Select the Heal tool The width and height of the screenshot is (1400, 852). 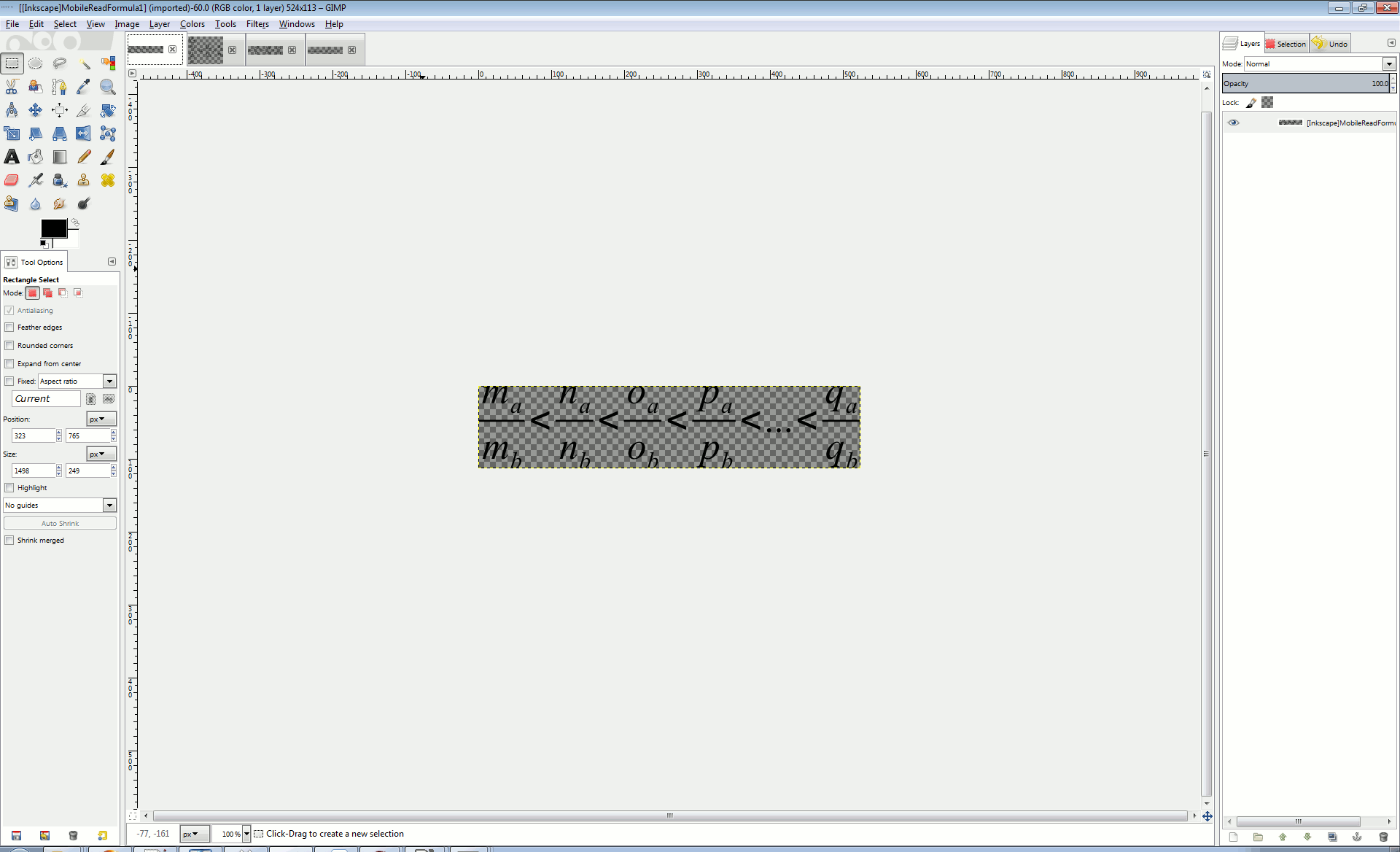tap(108, 180)
